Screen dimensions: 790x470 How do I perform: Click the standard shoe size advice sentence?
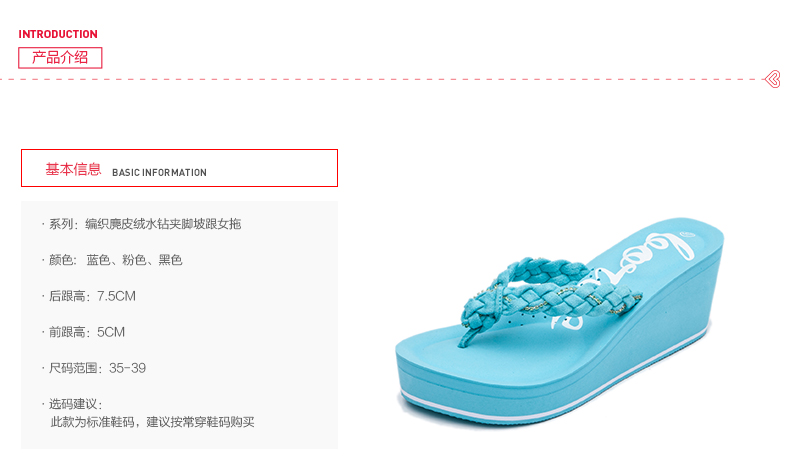tap(152, 422)
